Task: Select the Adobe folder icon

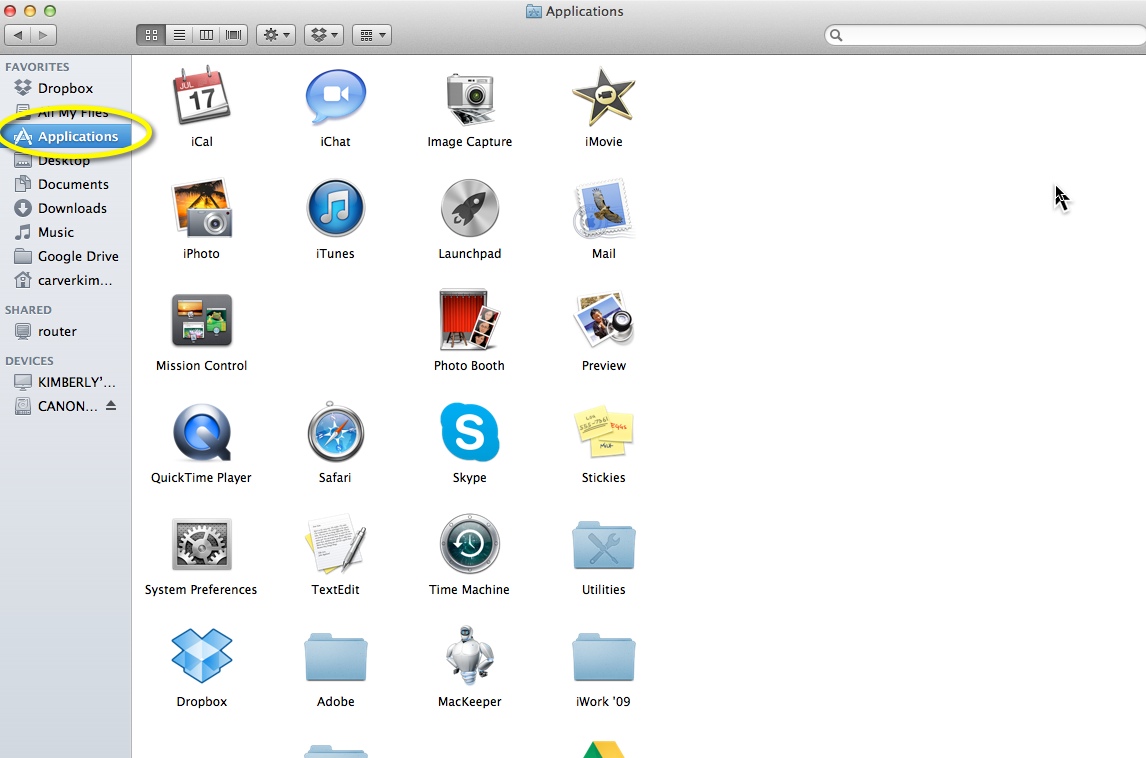Action: click(x=335, y=657)
